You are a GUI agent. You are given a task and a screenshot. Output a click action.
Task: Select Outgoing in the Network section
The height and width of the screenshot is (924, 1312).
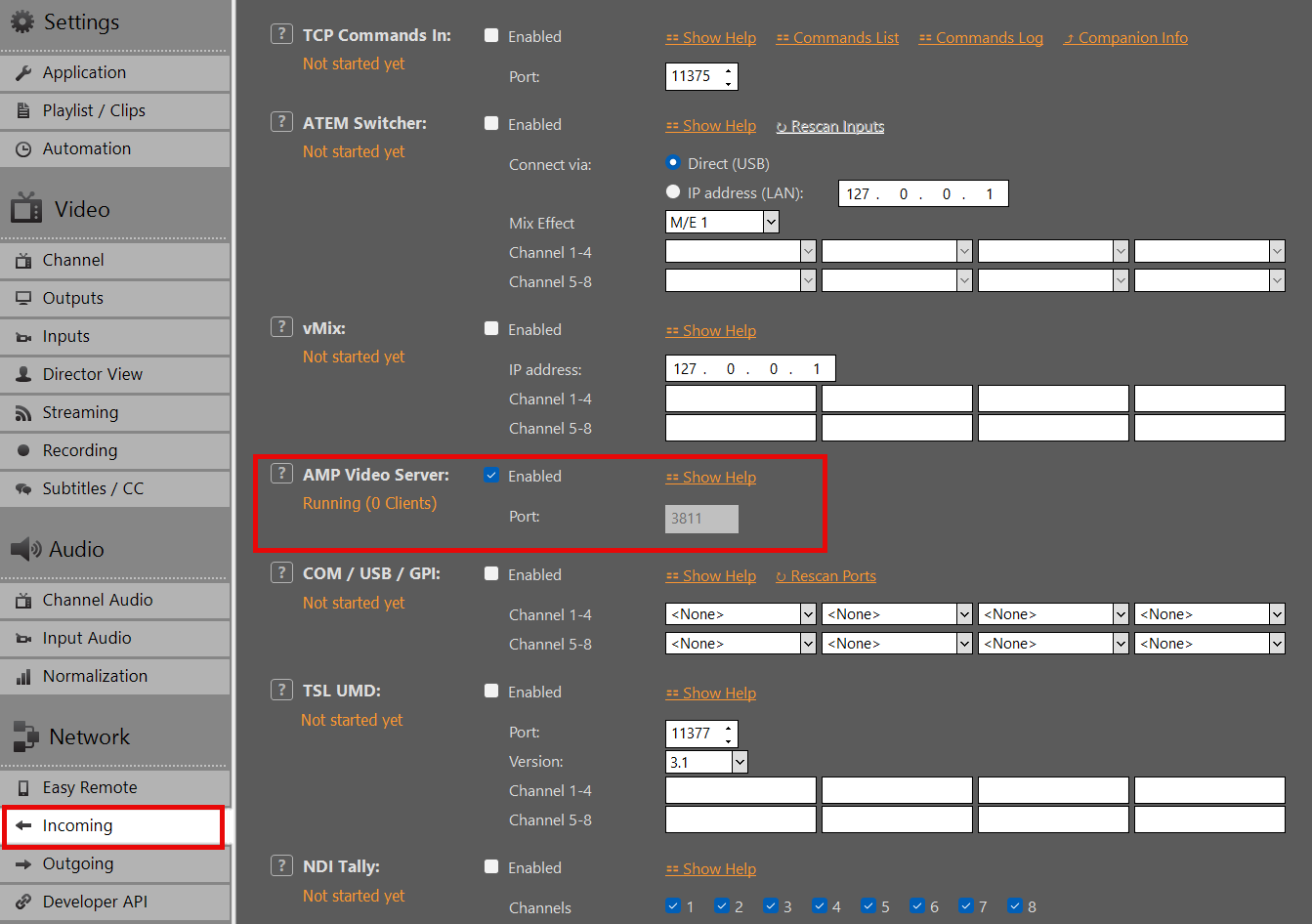pos(115,863)
